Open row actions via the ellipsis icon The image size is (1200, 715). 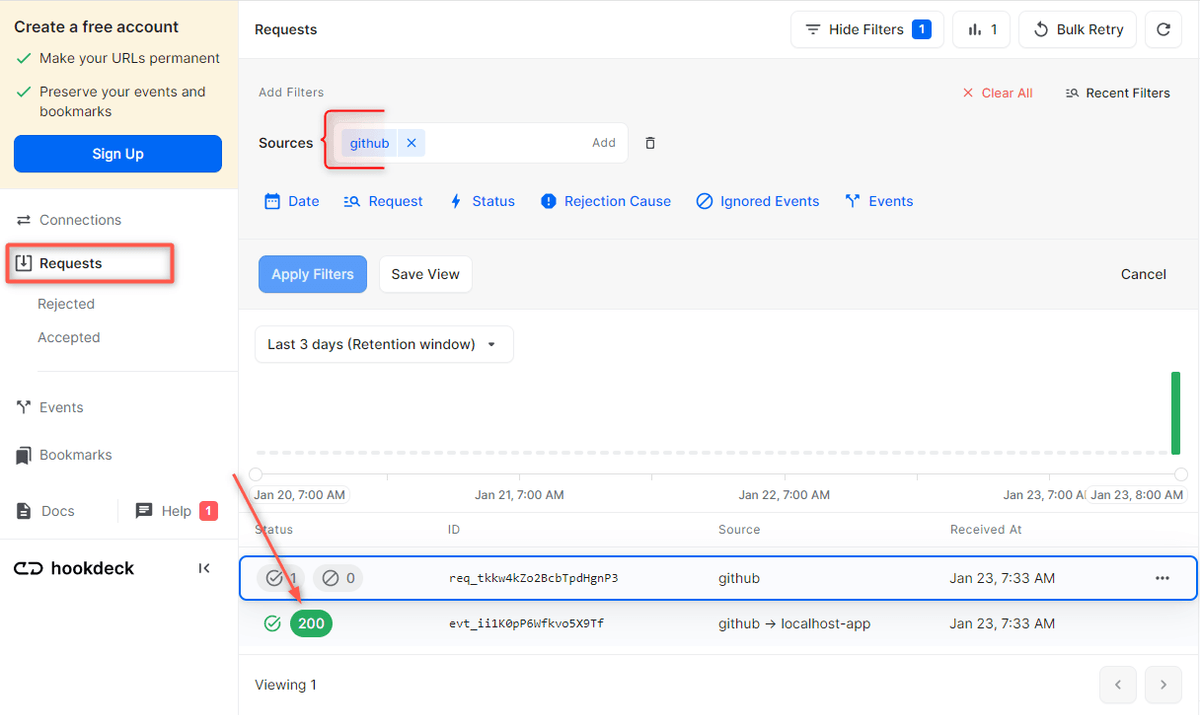(1163, 578)
